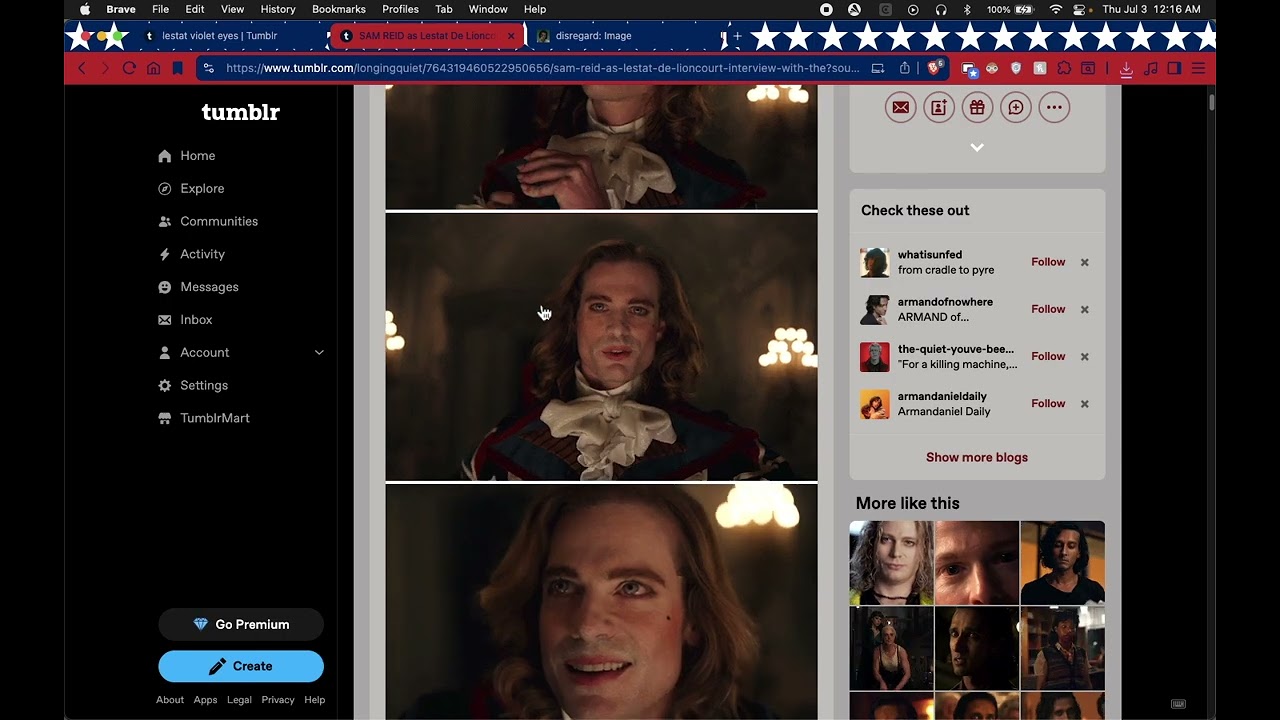Click the envelope message icon on the blog card
This screenshot has height=720, width=1280.
[x=901, y=108]
